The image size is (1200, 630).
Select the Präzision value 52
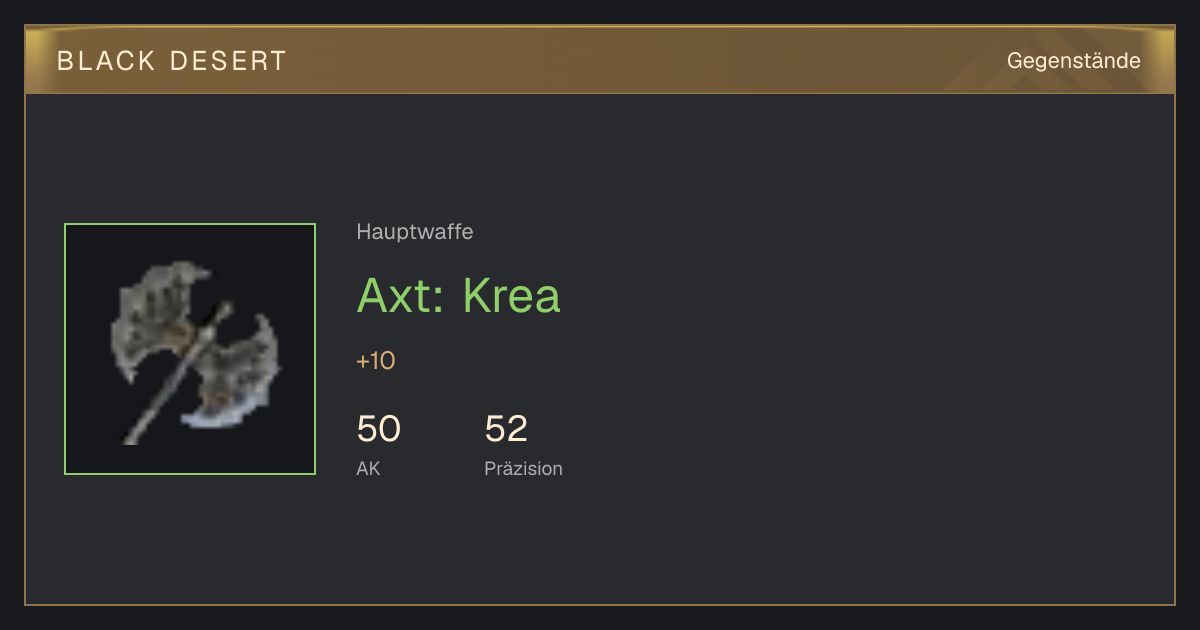pyautogui.click(x=506, y=429)
